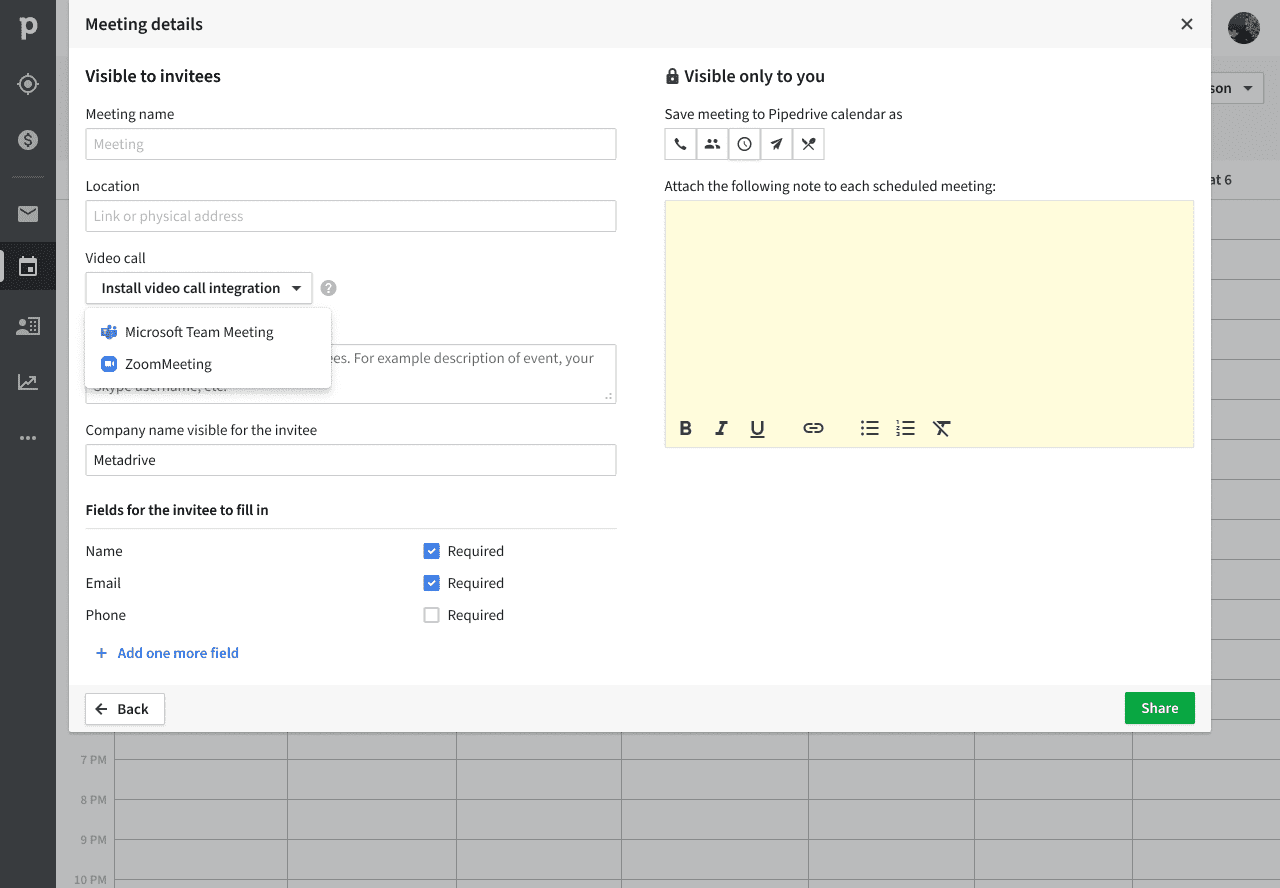Clear formatting in note editor
Screen dimensions: 1280x888
tap(941, 428)
